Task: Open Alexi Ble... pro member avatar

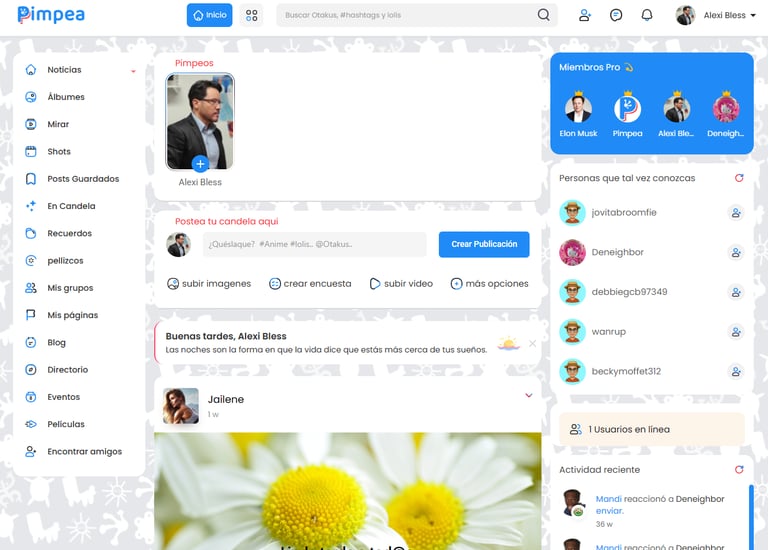Action: [676, 108]
